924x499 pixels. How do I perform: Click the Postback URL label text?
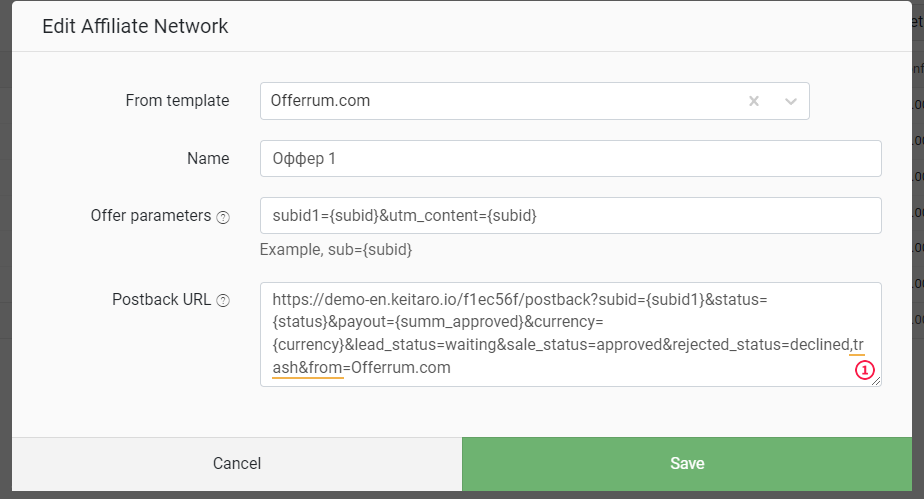(161, 300)
